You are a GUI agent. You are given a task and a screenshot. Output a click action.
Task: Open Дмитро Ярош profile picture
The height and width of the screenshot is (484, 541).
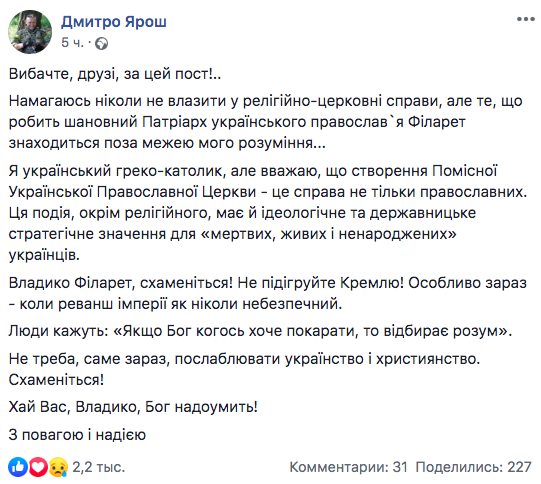(30, 32)
